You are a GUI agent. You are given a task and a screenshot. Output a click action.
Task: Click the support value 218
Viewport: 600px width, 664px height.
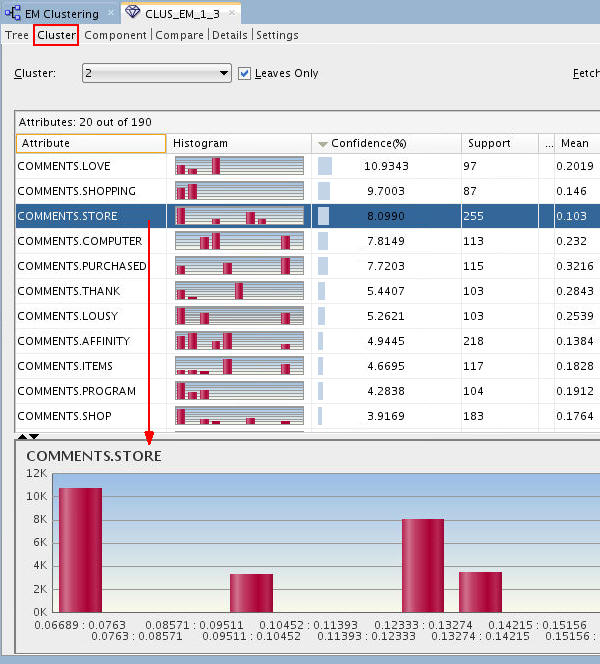[473, 341]
